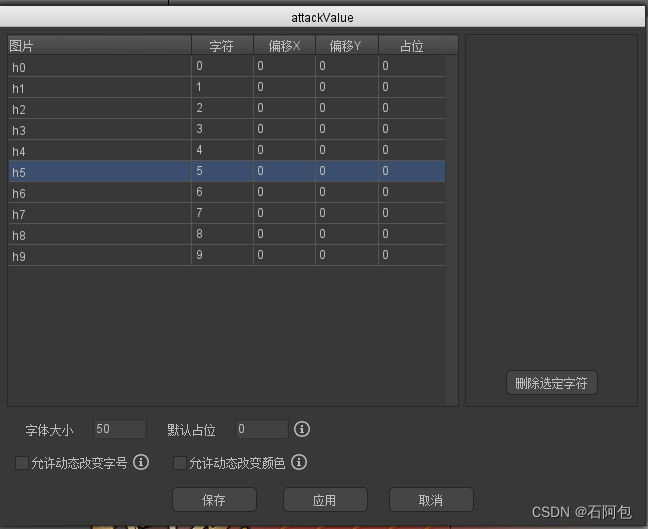Click 占位 cell in h9 row
The height and width of the screenshot is (529, 648).
point(412,255)
